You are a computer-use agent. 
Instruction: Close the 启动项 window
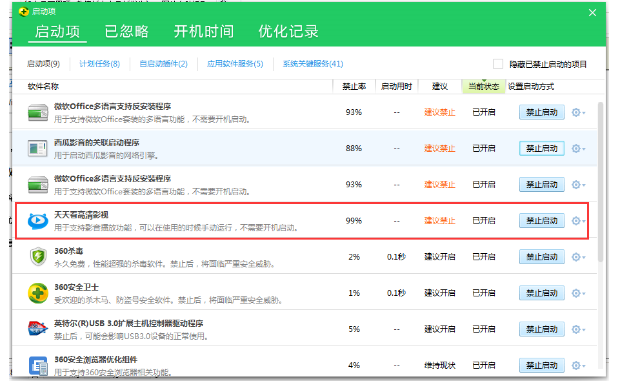(592, 13)
